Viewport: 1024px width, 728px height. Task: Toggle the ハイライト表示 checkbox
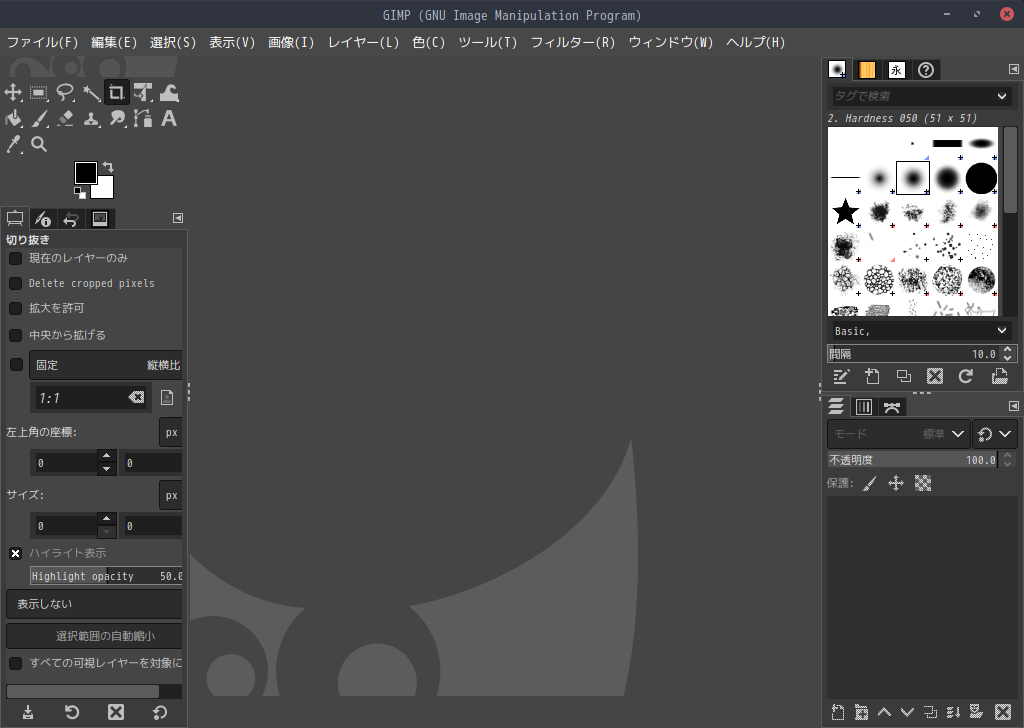[x=16, y=554]
